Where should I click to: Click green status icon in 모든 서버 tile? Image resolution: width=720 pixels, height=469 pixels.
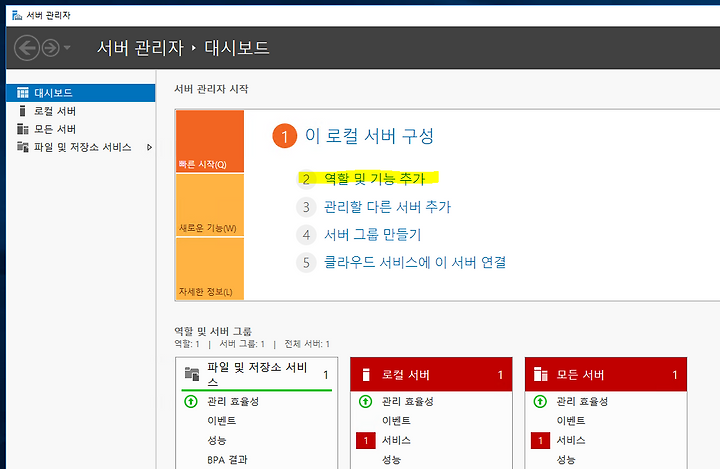540,401
